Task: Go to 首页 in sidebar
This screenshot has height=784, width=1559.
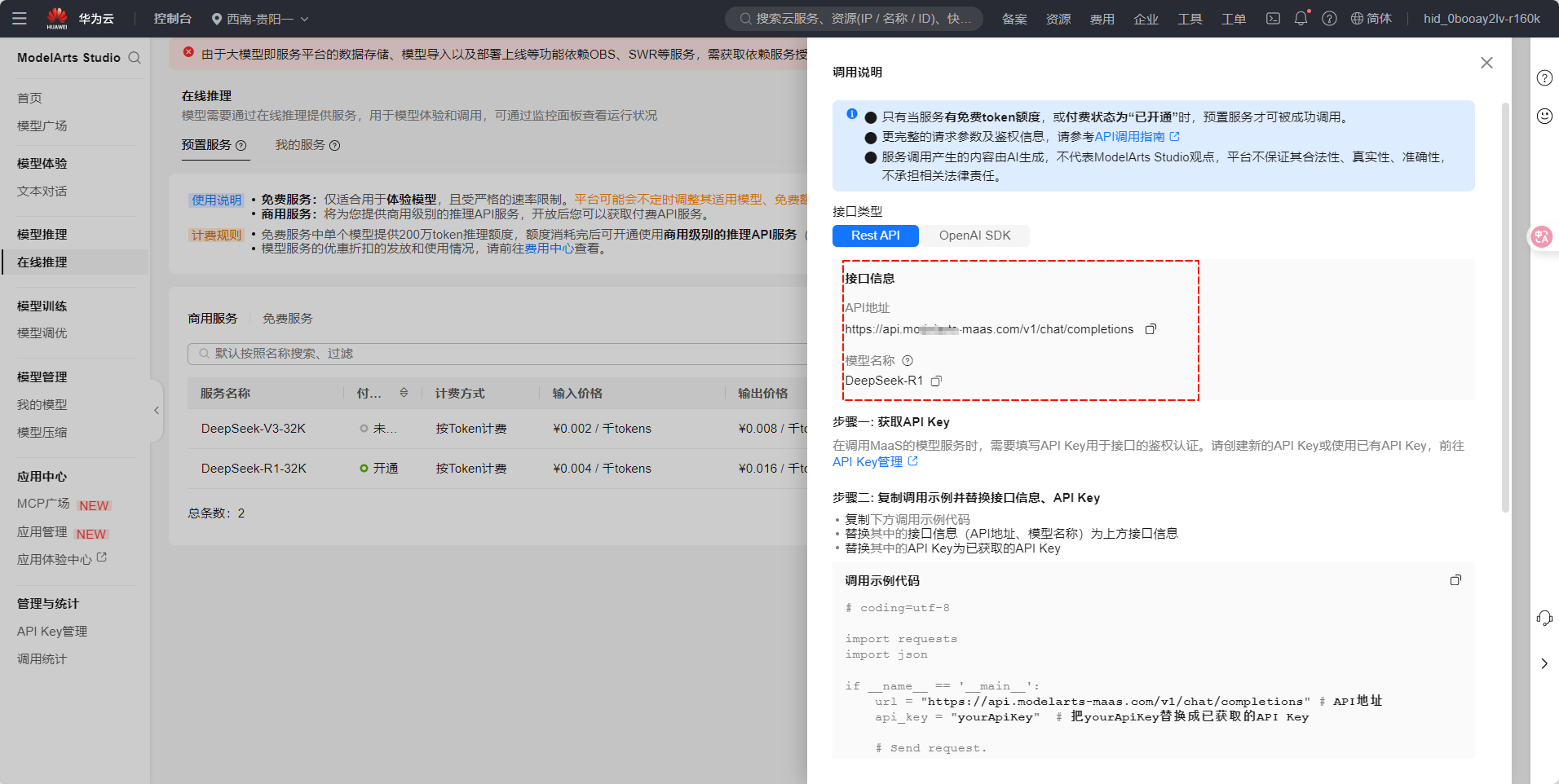Action: pos(29,98)
